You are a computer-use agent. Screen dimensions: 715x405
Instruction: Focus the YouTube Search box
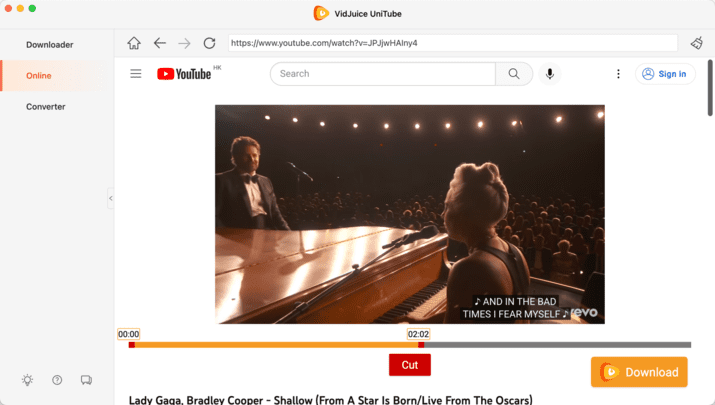pos(383,73)
